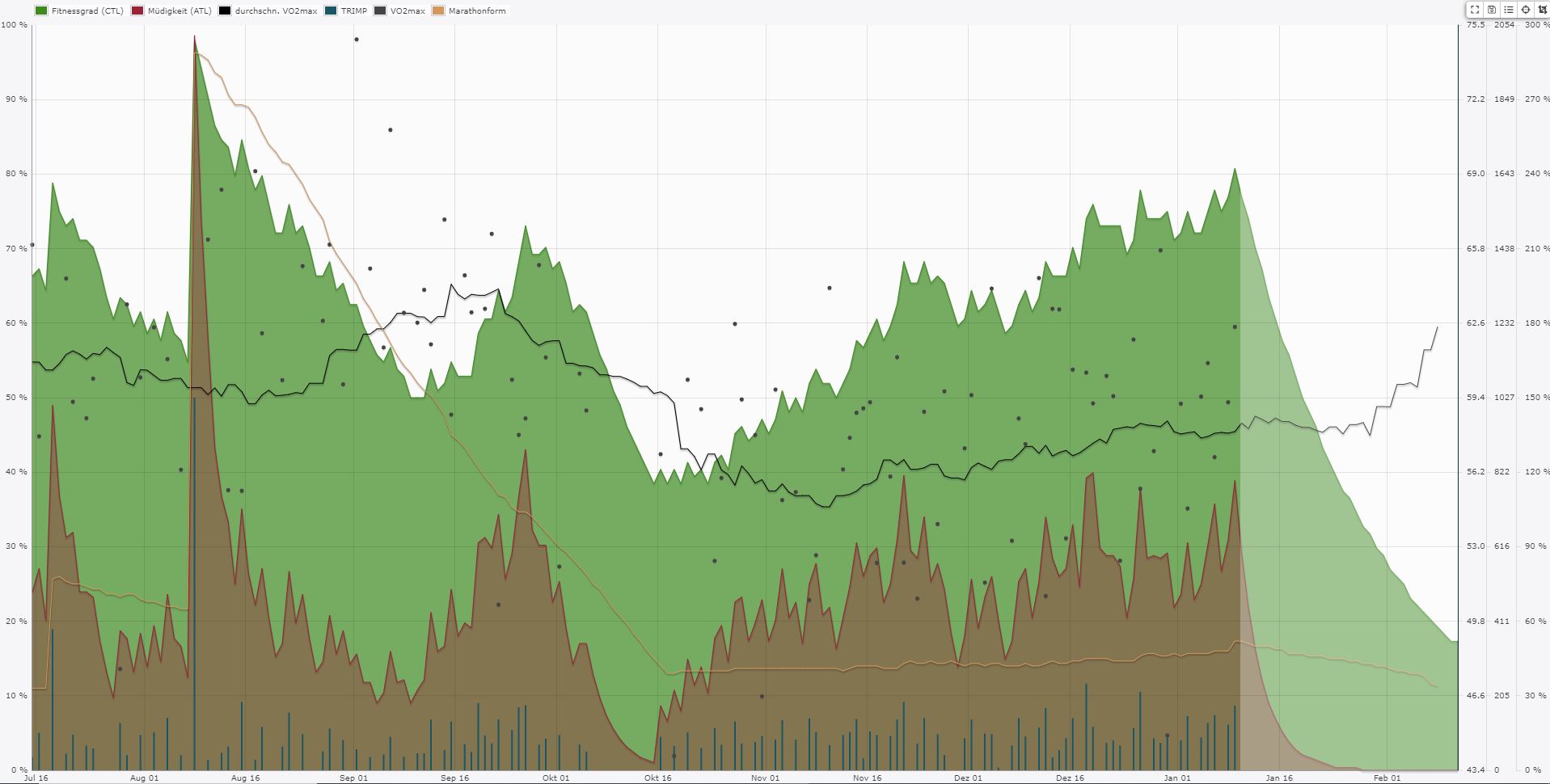Click the green Fitnessgrad color swatch
Image resolution: width=1550 pixels, height=784 pixels.
pos(41,11)
